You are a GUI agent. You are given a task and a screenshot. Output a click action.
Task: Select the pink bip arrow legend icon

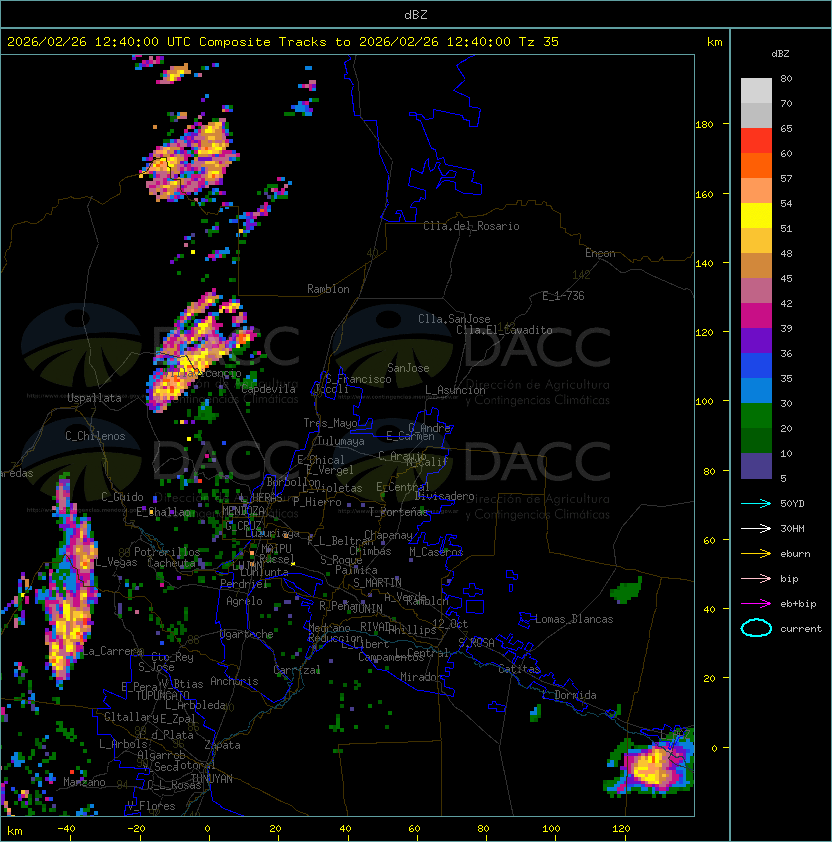click(x=756, y=579)
